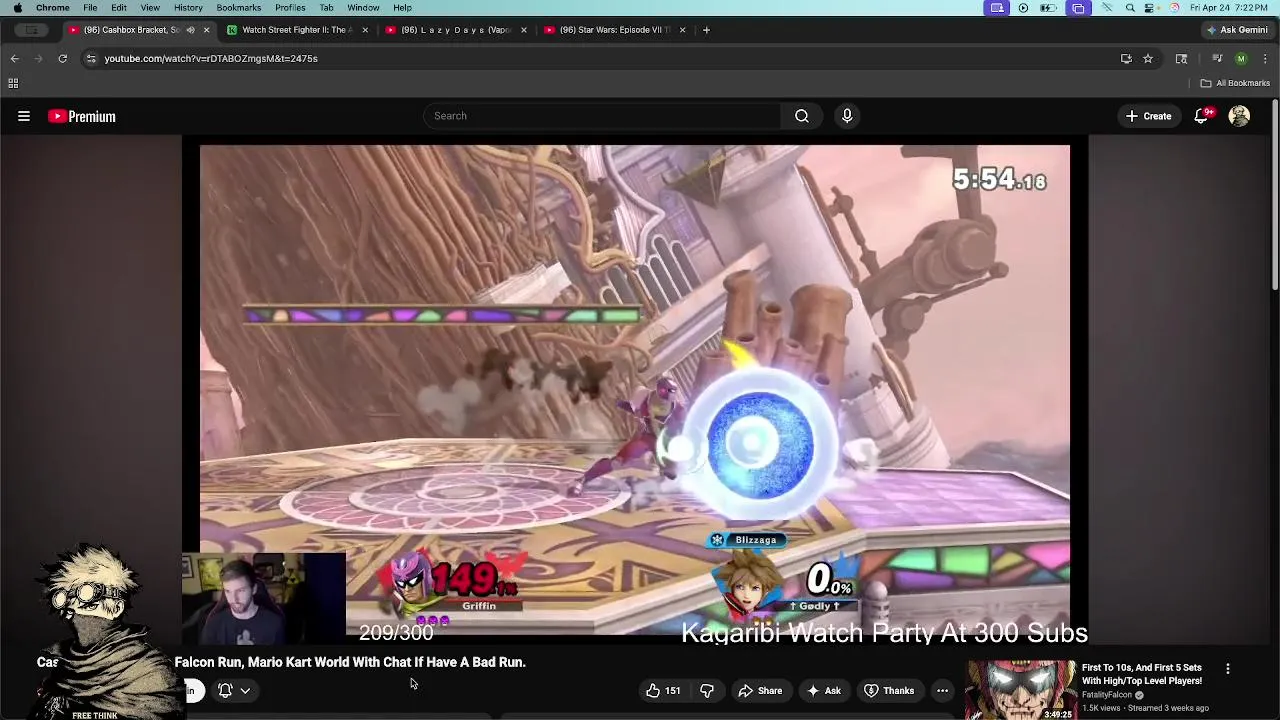
Task: Toggle the channel notification bell
Action: point(225,690)
